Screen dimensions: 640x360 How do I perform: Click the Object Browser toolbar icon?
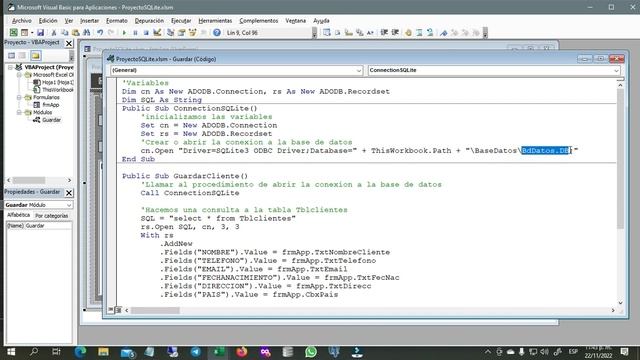[192, 33]
